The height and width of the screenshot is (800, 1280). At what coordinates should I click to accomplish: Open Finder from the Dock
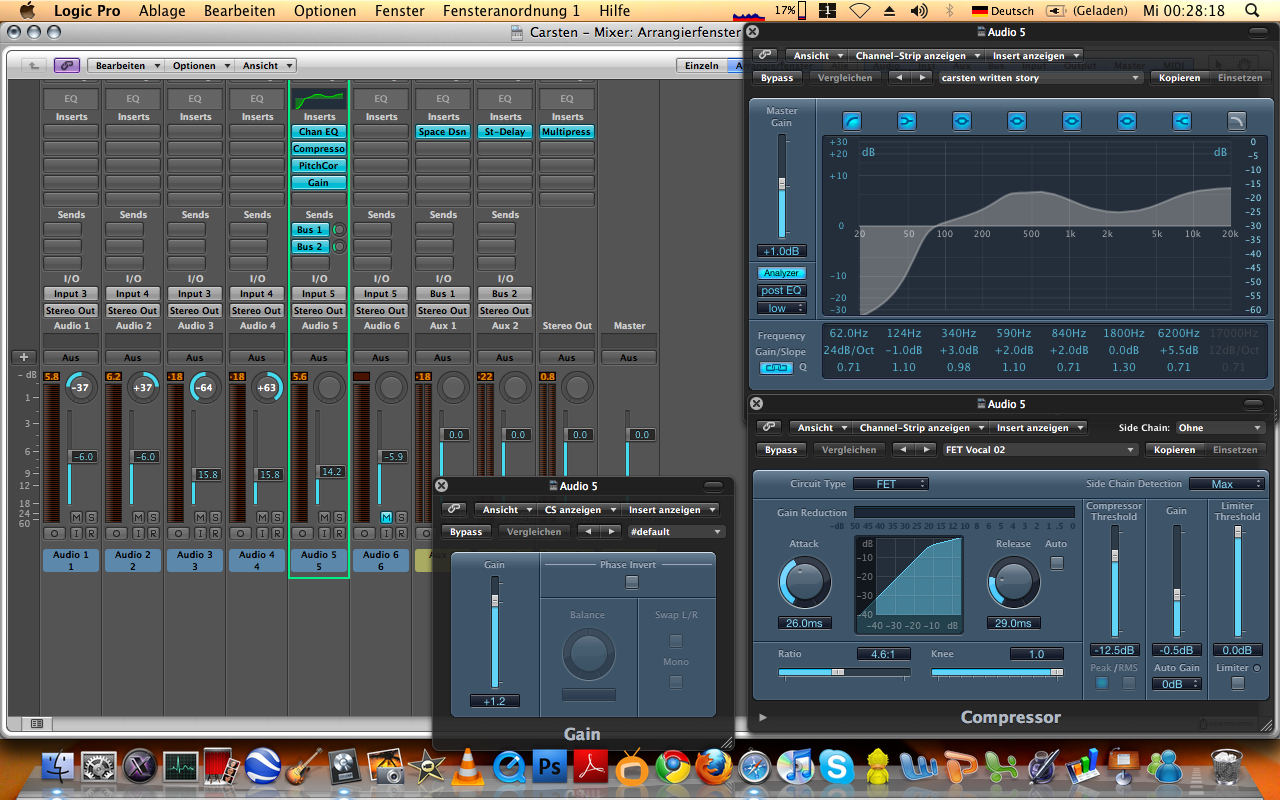[59, 767]
